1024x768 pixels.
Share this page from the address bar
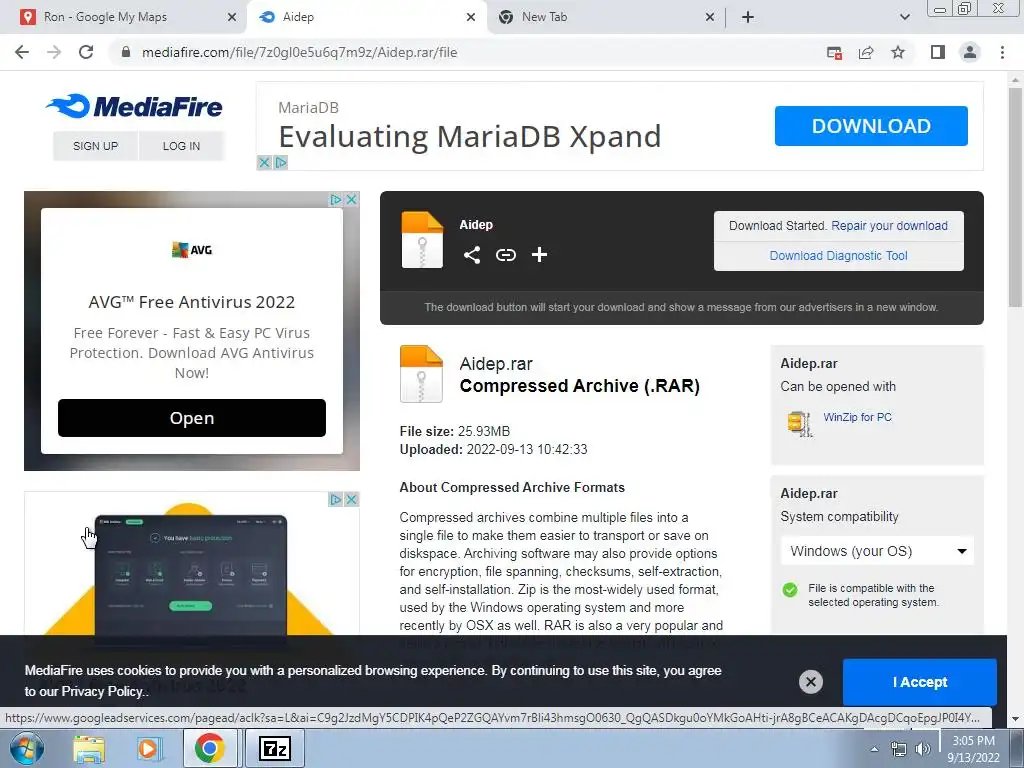tap(866, 52)
